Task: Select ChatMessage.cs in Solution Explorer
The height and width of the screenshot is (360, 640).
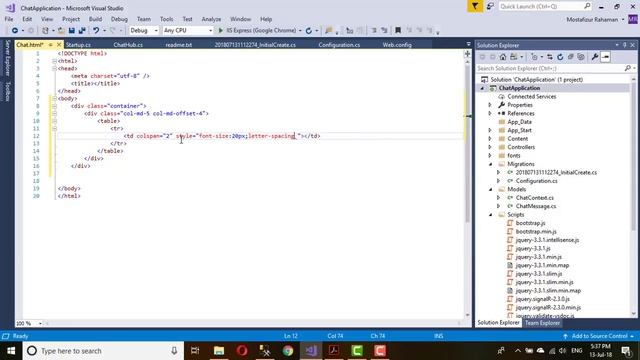Action: 536,206
